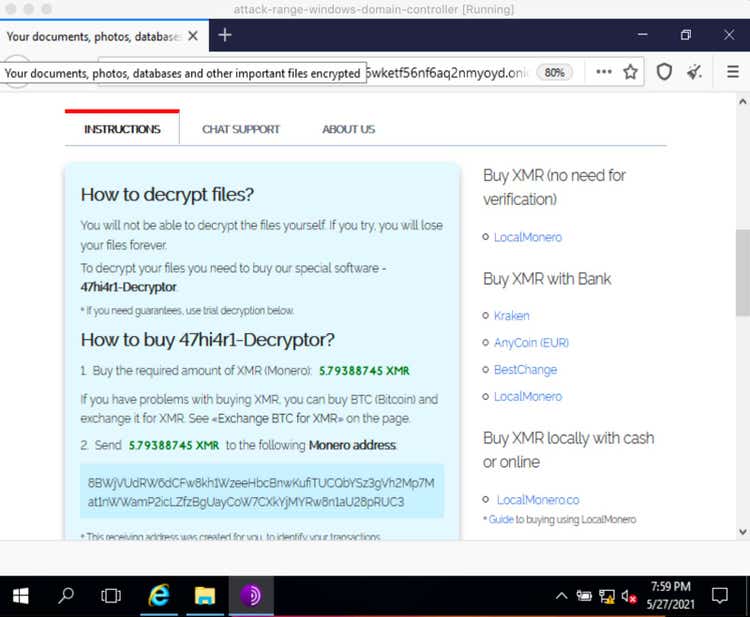Open File Explorer from the taskbar

[x=205, y=596]
